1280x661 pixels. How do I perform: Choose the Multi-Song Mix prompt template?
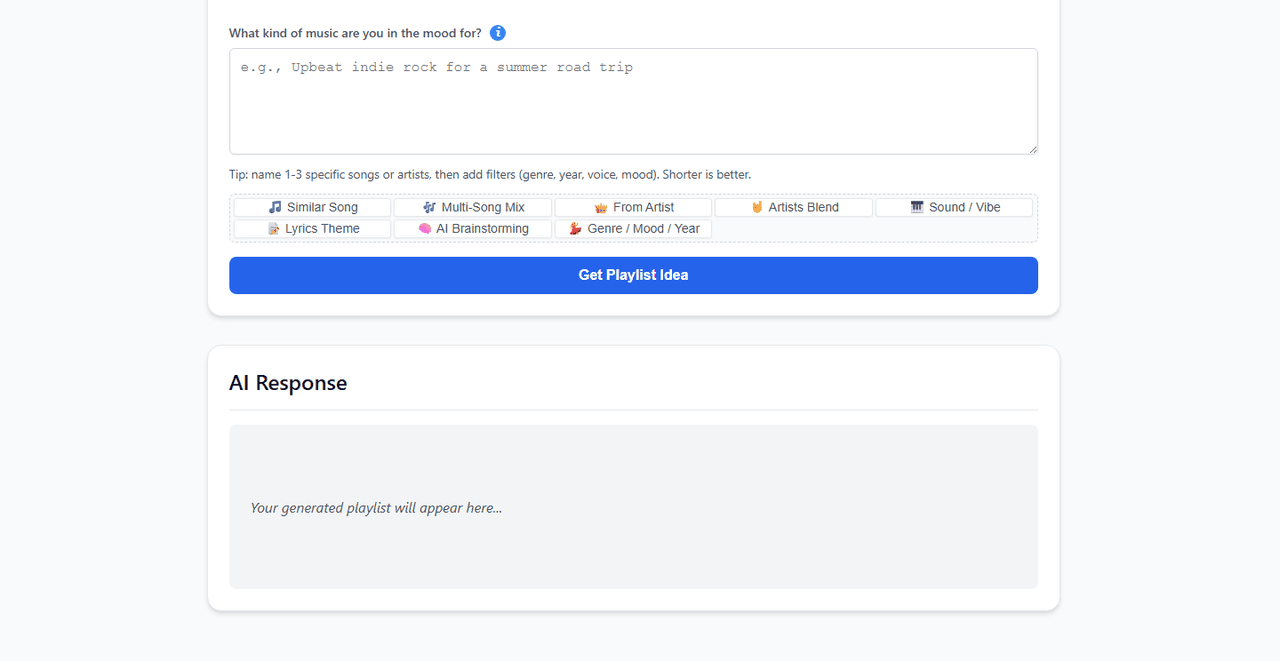(x=473, y=207)
